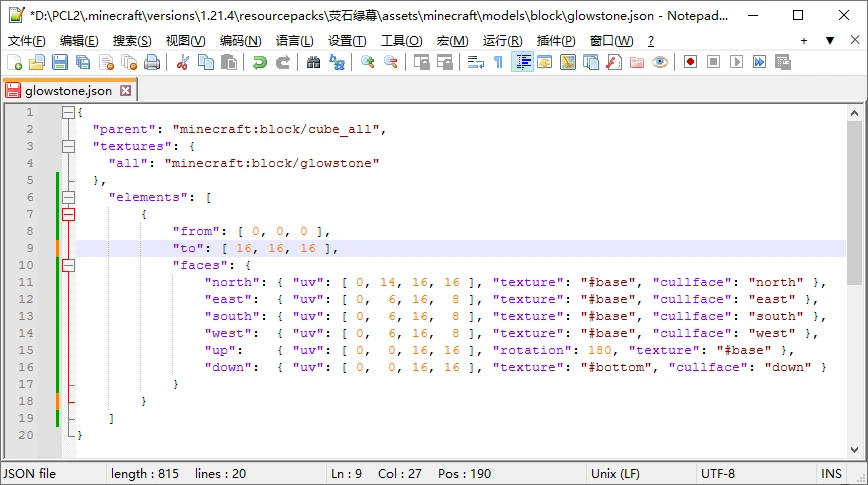Click the Copy icon in toolbar
Image resolution: width=868 pixels, height=485 pixels.
[206, 62]
